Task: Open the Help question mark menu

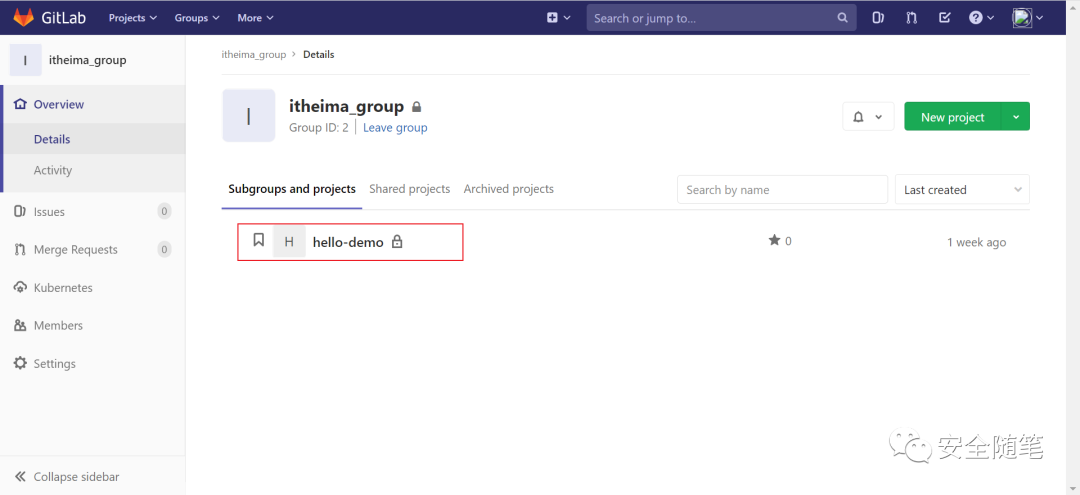Action: tap(982, 18)
